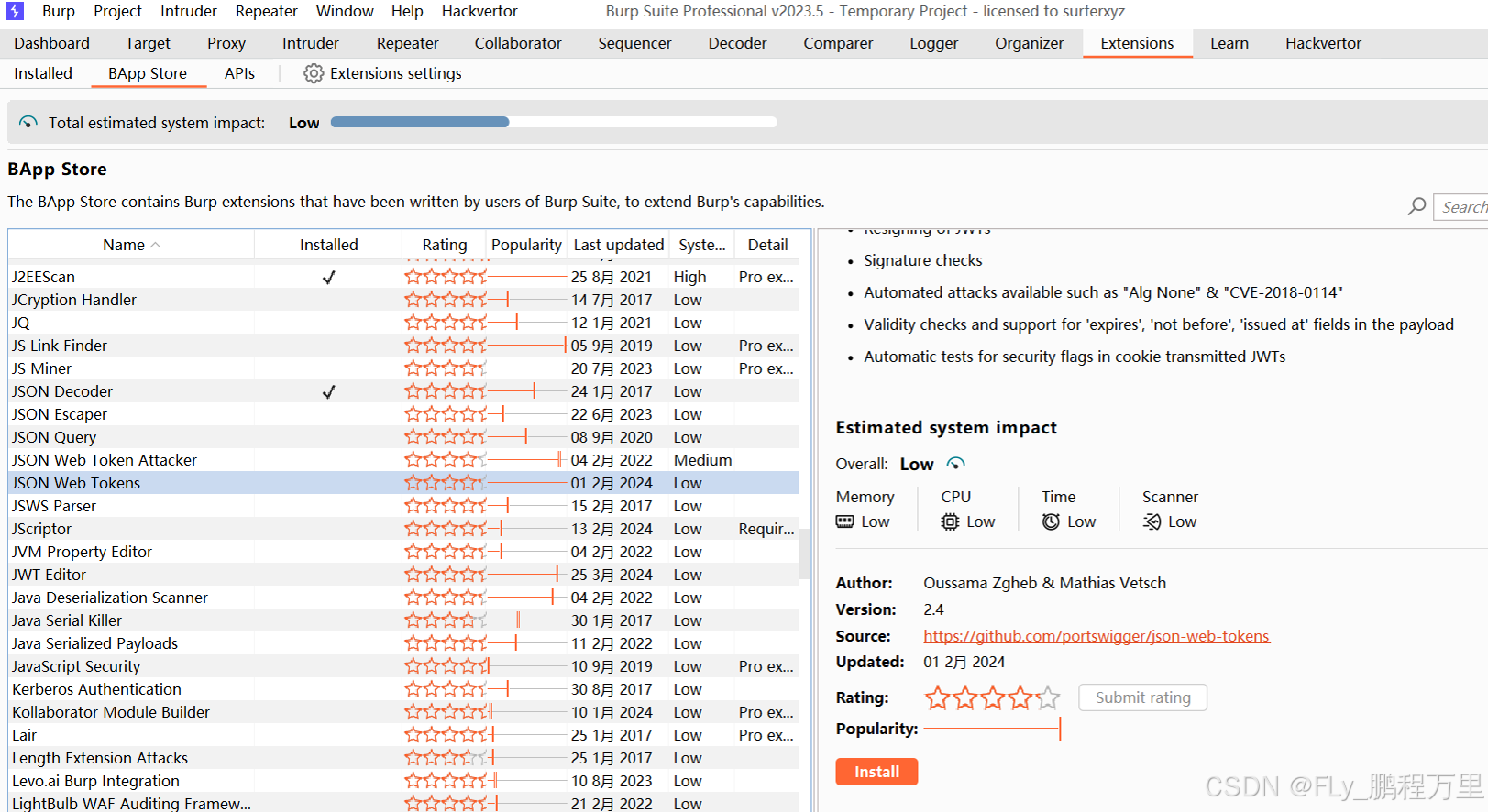
Task: Click the Extensions settings button
Action: pyautogui.click(x=383, y=73)
